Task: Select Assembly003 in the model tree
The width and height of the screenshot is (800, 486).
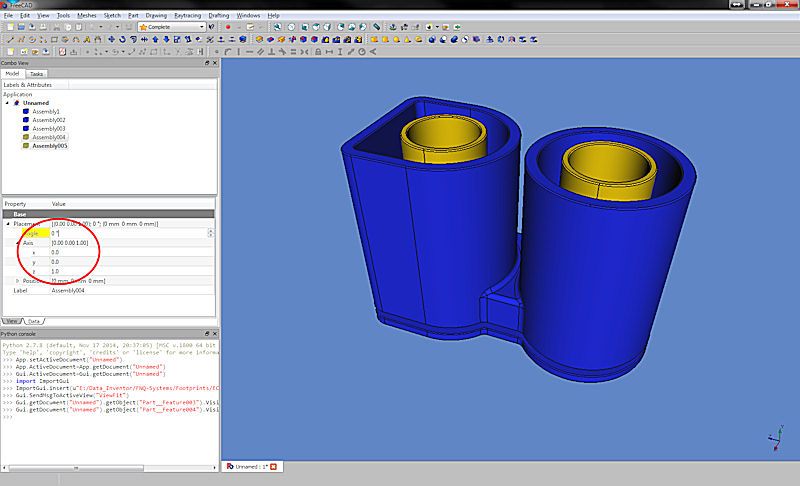Action: click(x=48, y=129)
